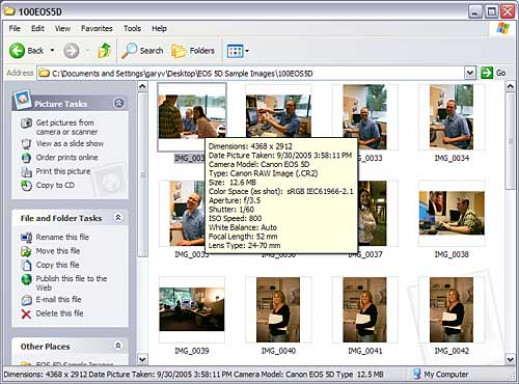Viewport: 519px width, 384px height.
Task: Click the move file icon
Action: pos(26,251)
